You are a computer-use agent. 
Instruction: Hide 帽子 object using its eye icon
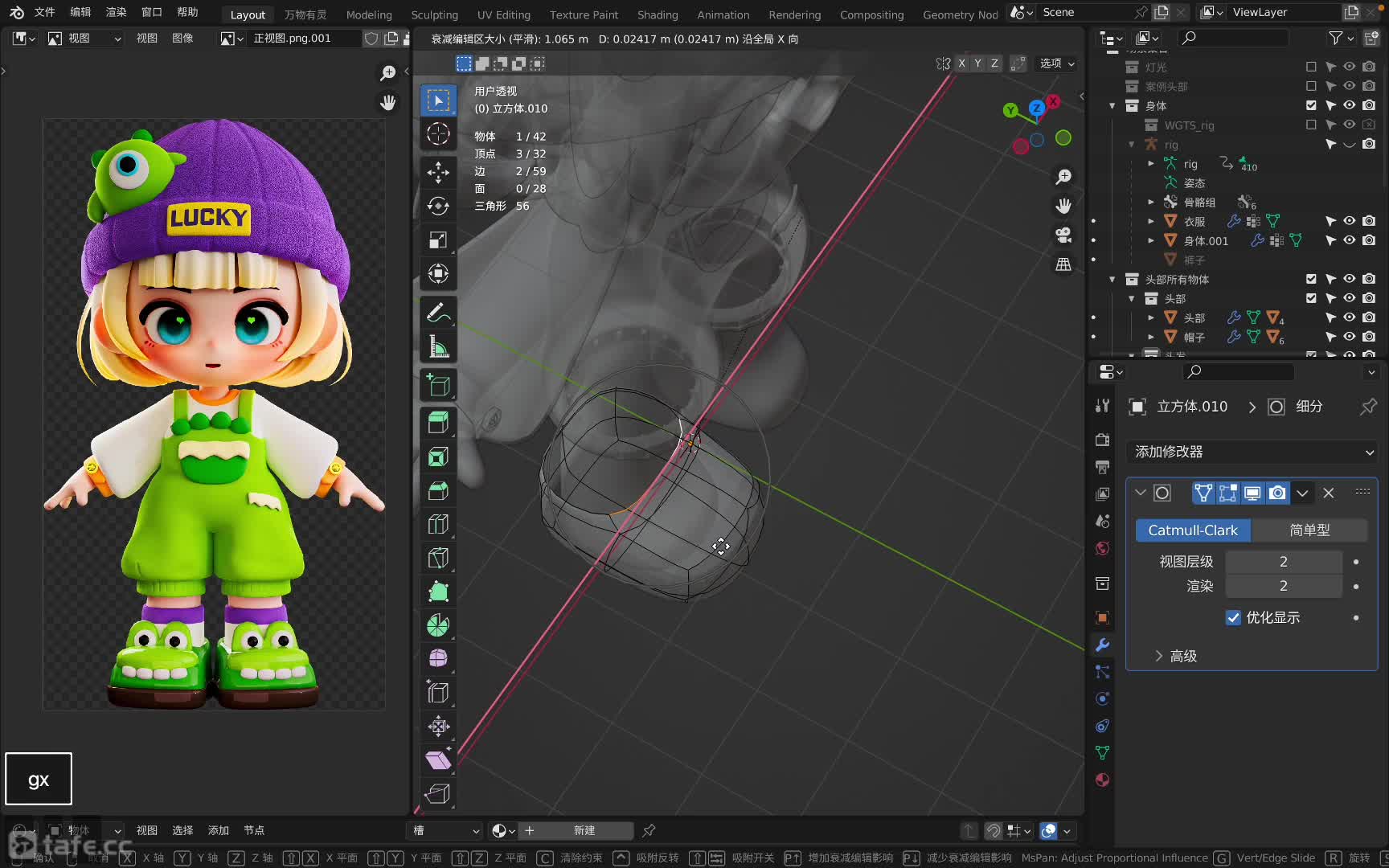(1350, 337)
